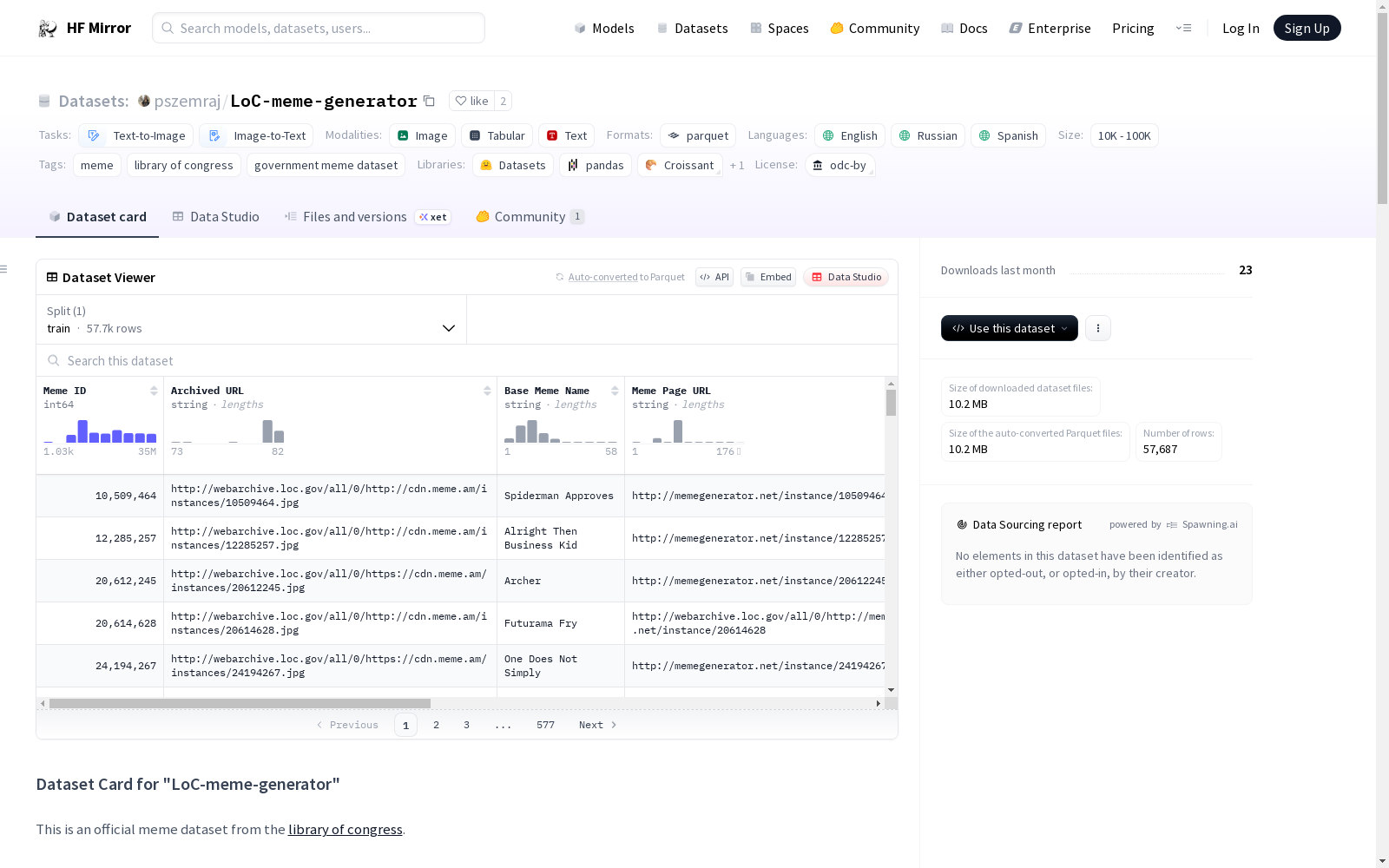1389x868 pixels.
Task: Click the table horizontal scrollbar
Action: (240, 703)
